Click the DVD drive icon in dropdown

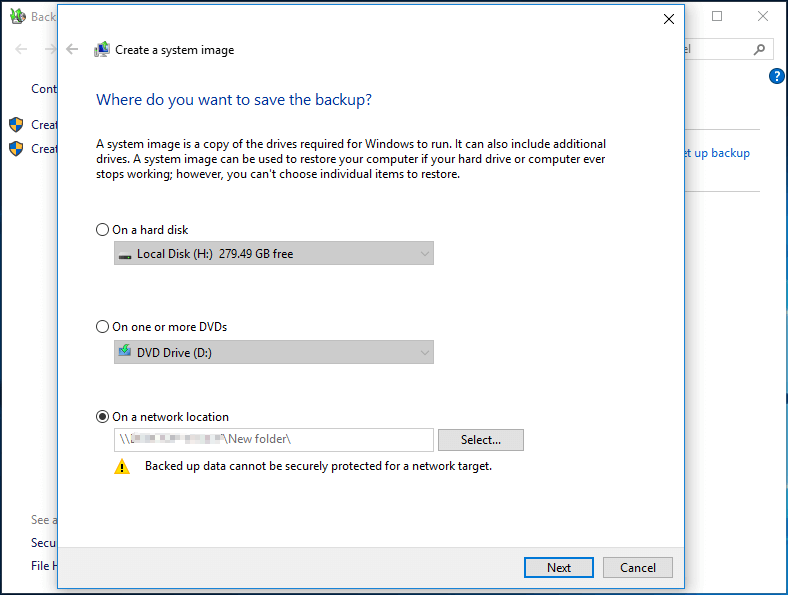click(125, 351)
